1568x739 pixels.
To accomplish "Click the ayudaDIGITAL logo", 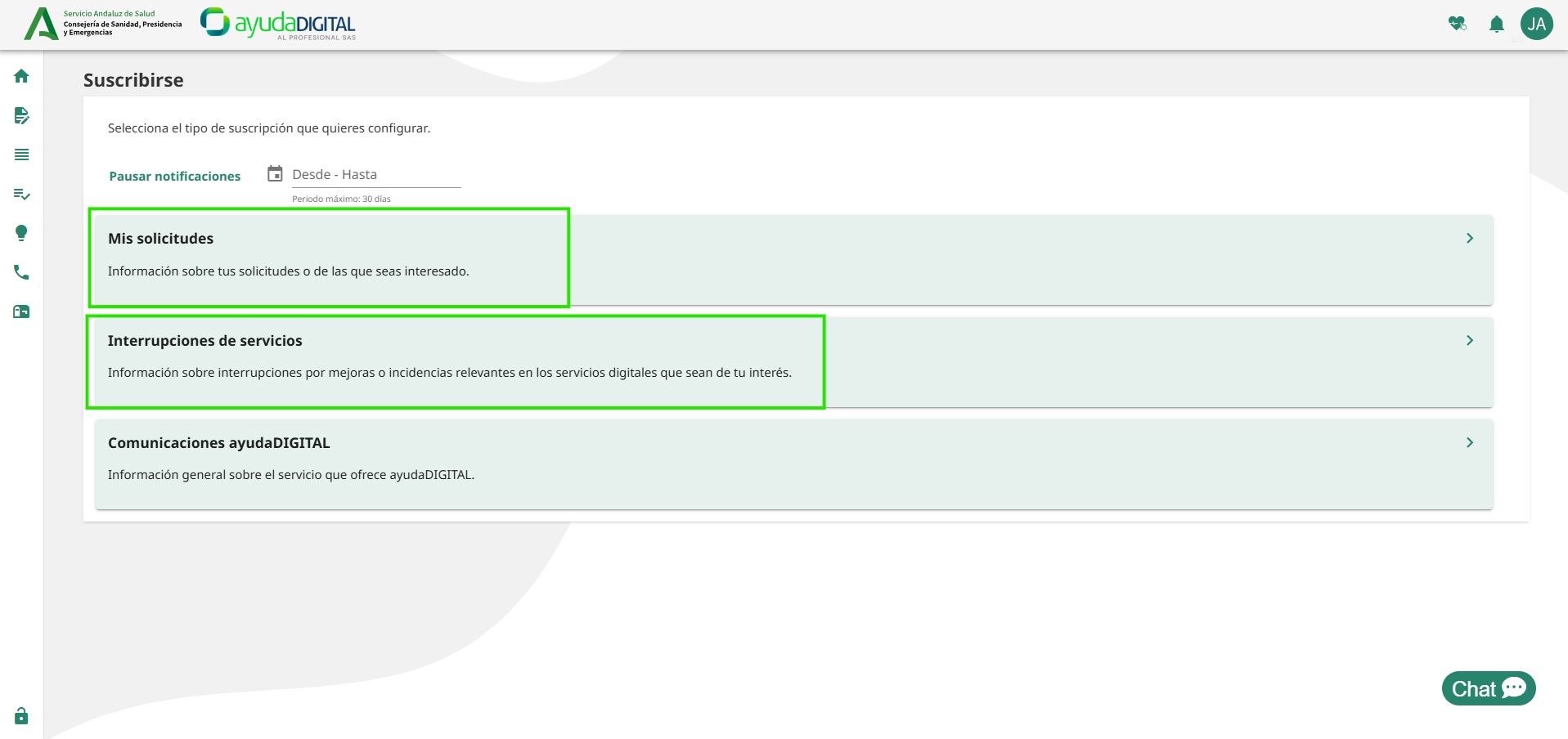I will pyautogui.click(x=278, y=24).
